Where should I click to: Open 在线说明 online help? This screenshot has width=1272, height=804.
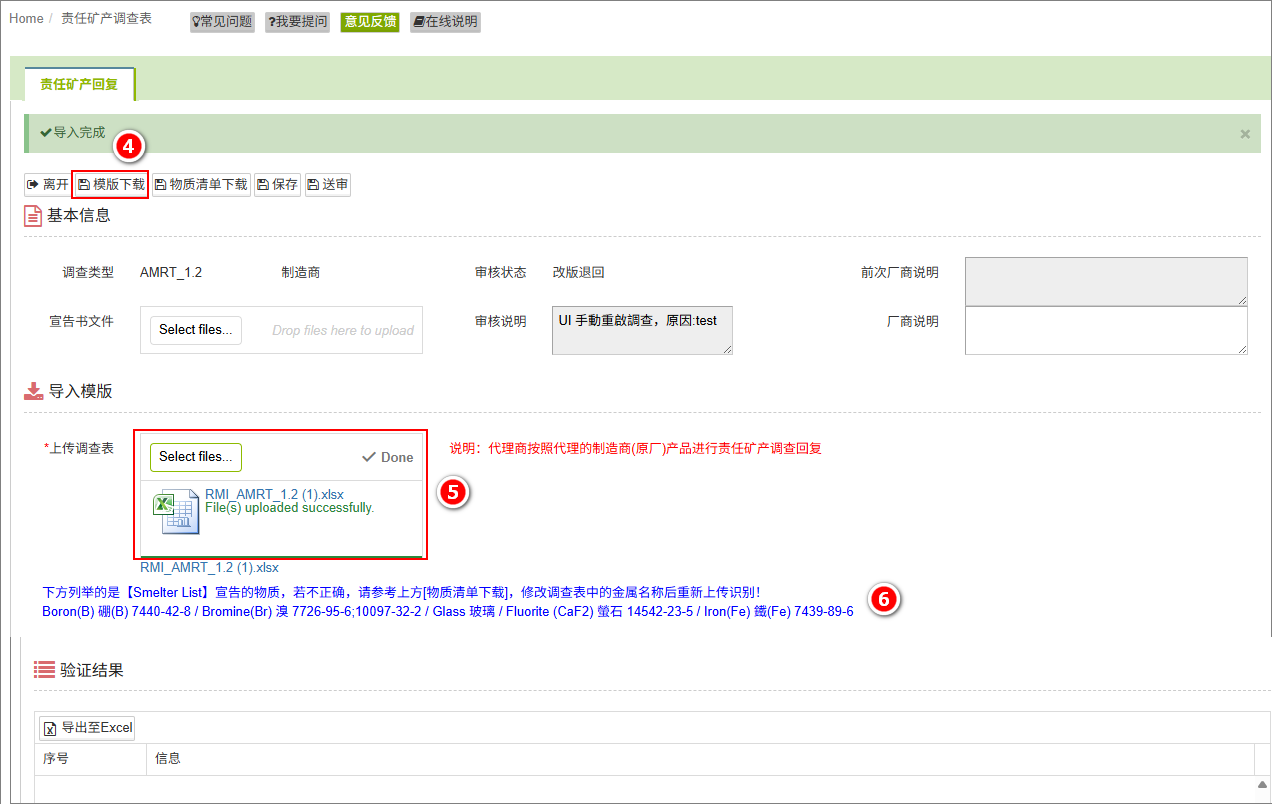click(445, 22)
